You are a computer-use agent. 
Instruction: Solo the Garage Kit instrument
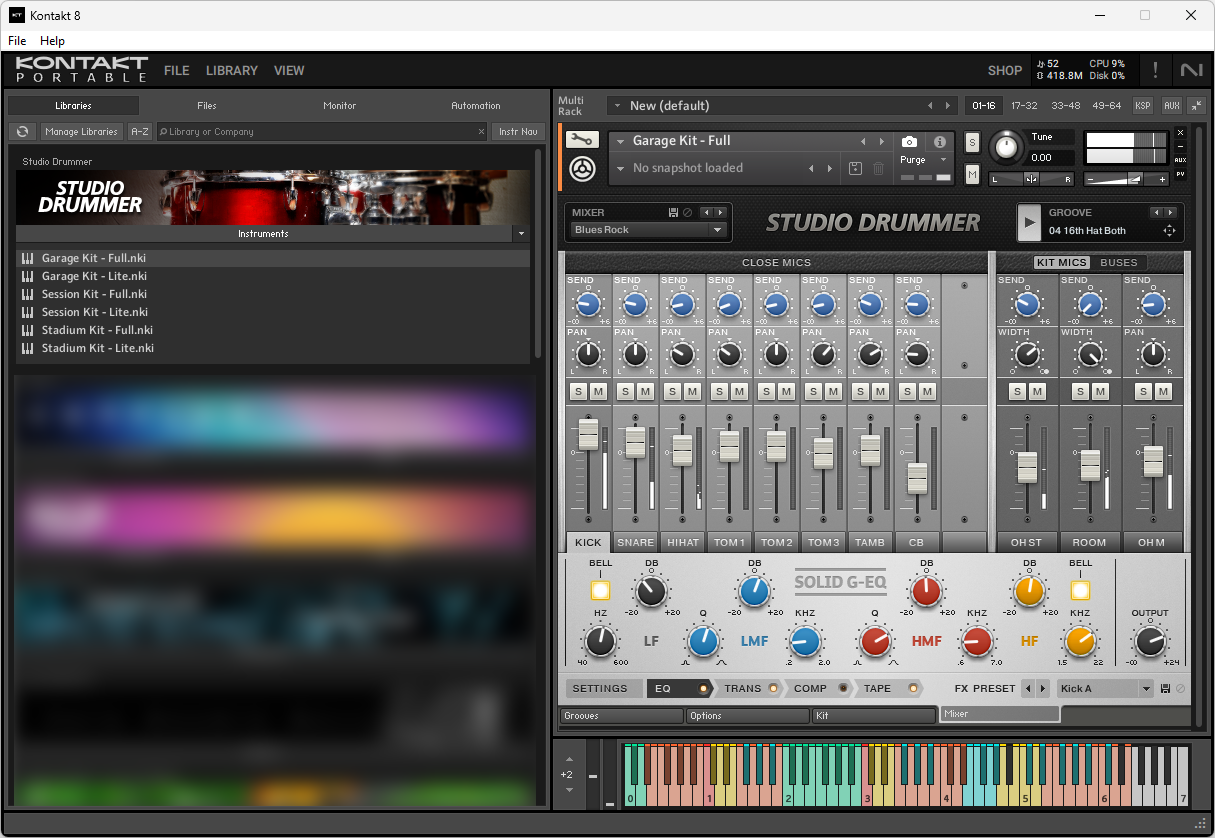pyautogui.click(x=972, y=143)
